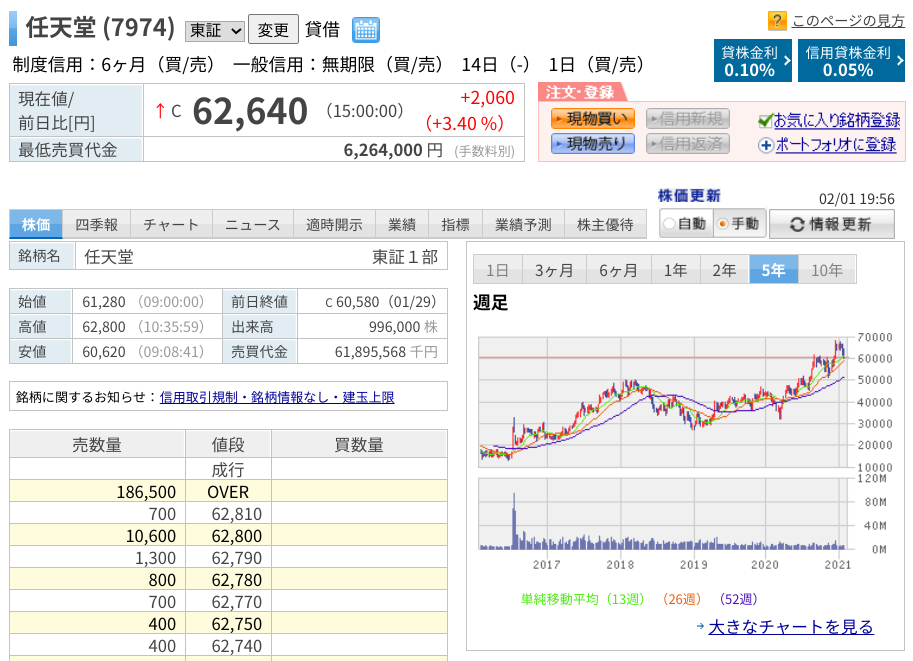Click the 62,770 price in the order book

coord(237,602)
